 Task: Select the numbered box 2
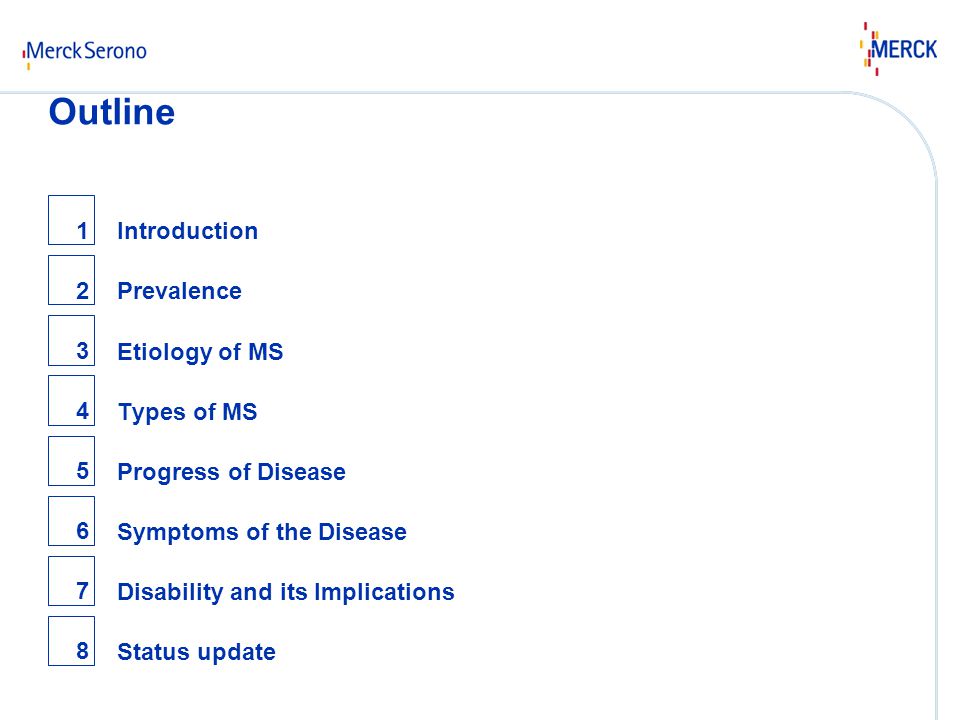tap(72, 280)
